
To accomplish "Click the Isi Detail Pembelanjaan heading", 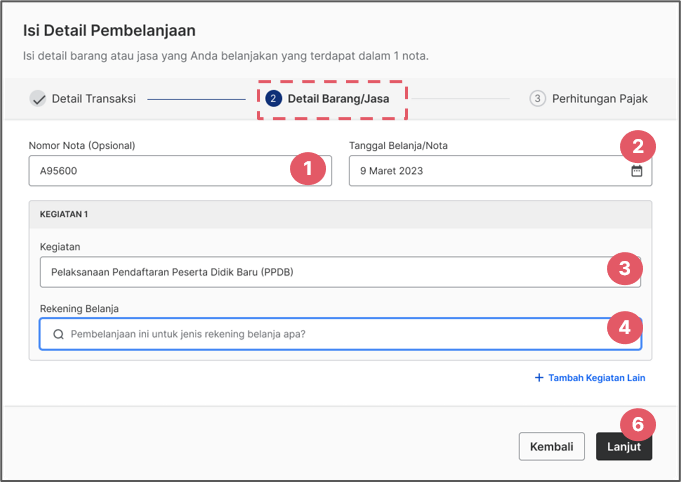I will click(109, 30).
